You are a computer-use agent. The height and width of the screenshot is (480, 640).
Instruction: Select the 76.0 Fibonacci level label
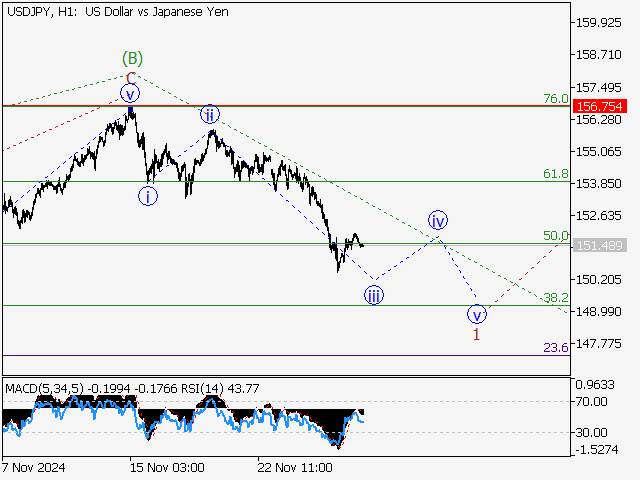pos(555,98)
